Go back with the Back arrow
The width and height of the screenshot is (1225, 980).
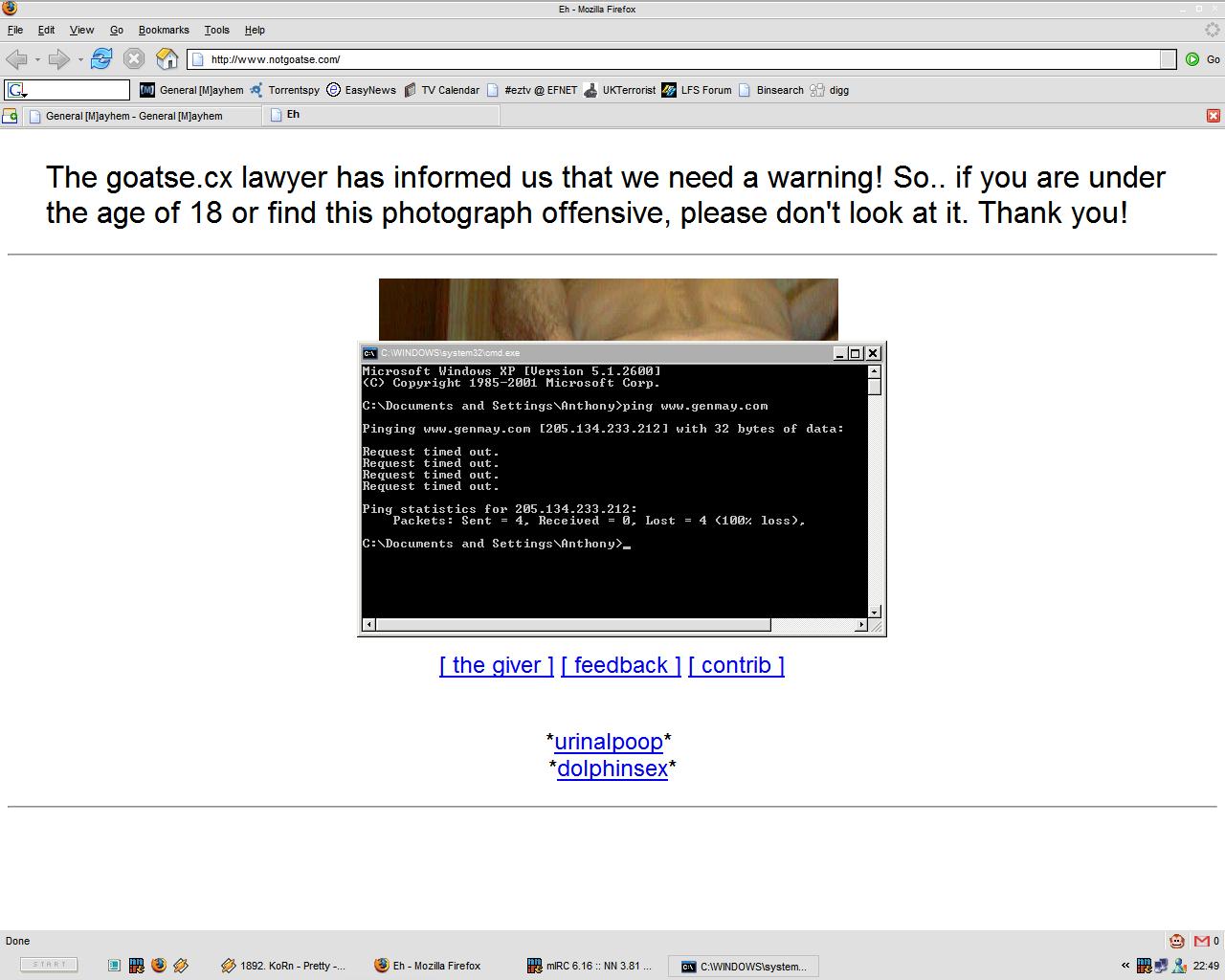coord(16,59)
